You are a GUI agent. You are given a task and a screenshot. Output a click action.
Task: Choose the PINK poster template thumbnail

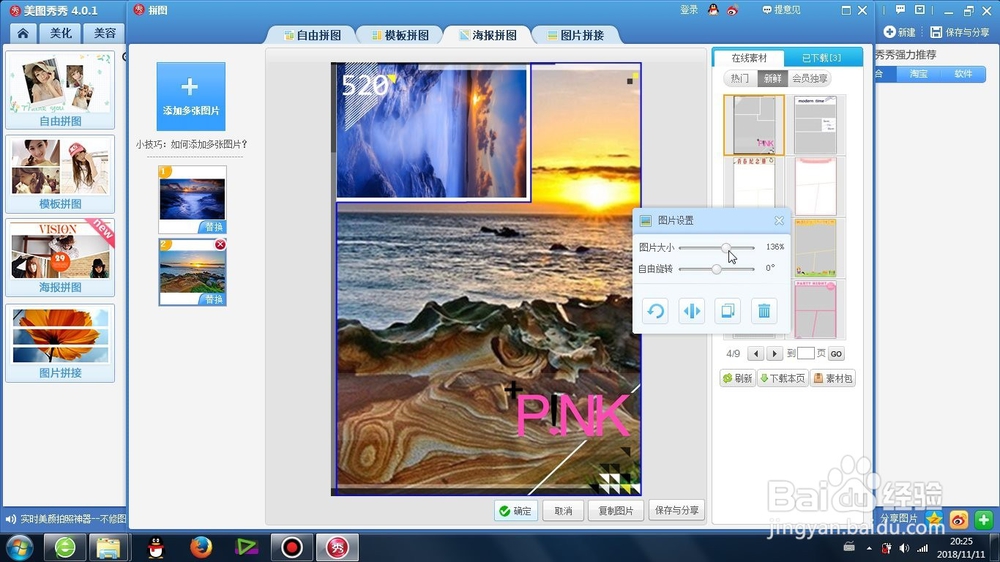point(754,125)
